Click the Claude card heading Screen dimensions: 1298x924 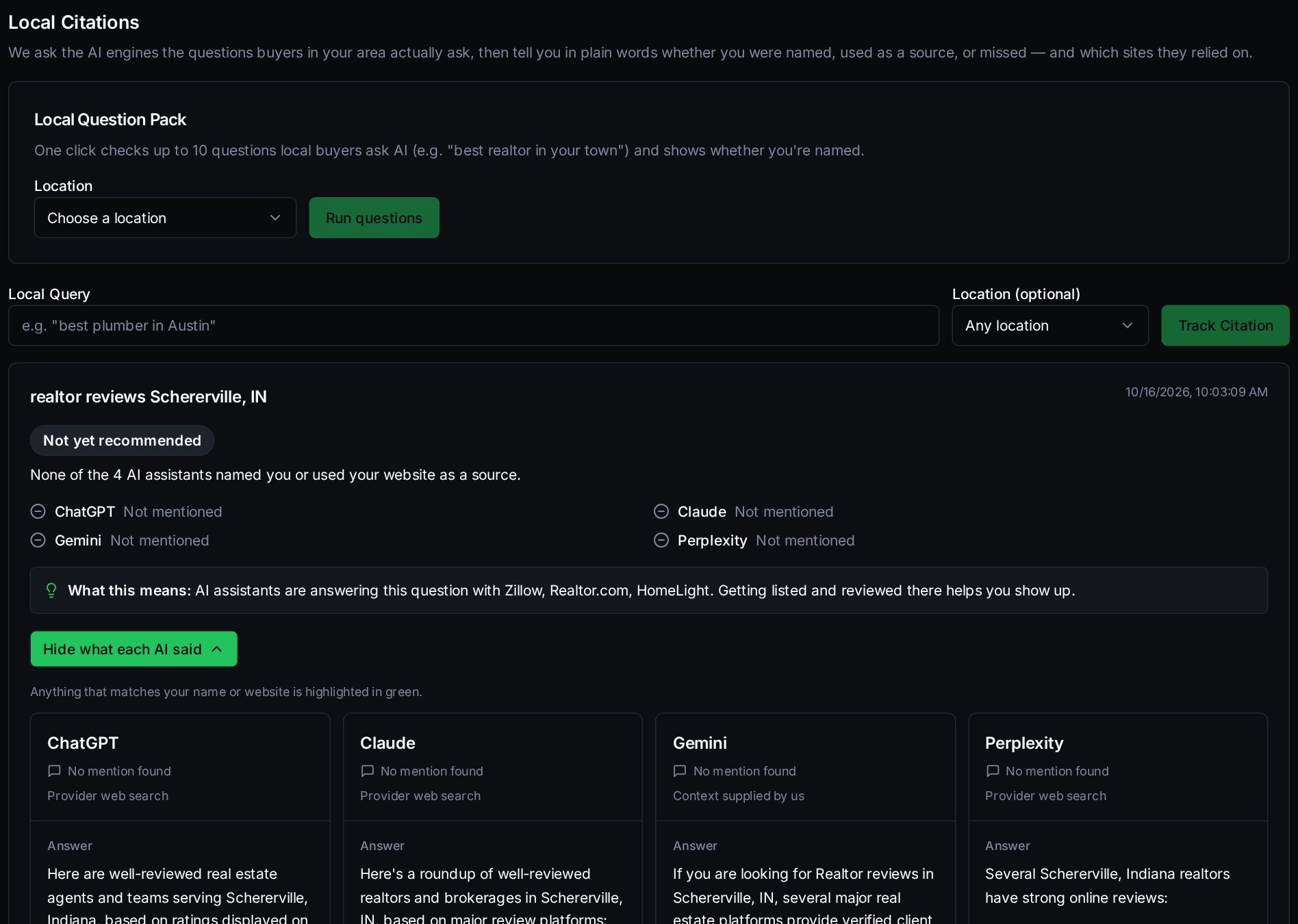tap(387, 743)
